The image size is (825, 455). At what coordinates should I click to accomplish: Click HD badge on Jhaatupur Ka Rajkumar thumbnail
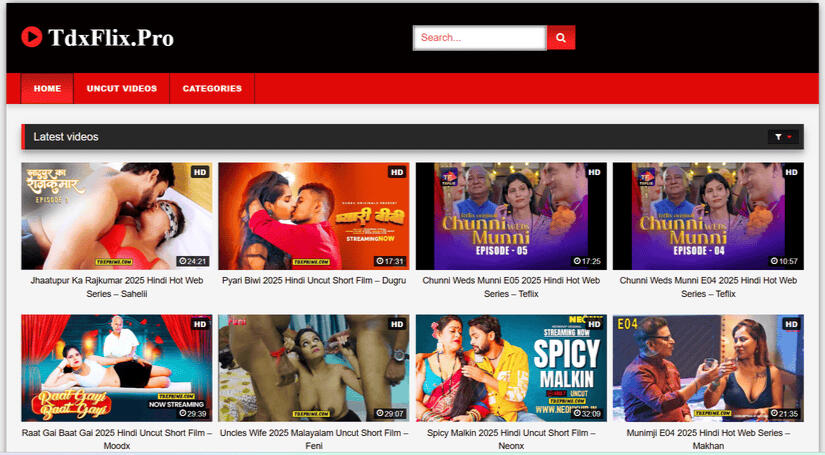pos(200,172)
